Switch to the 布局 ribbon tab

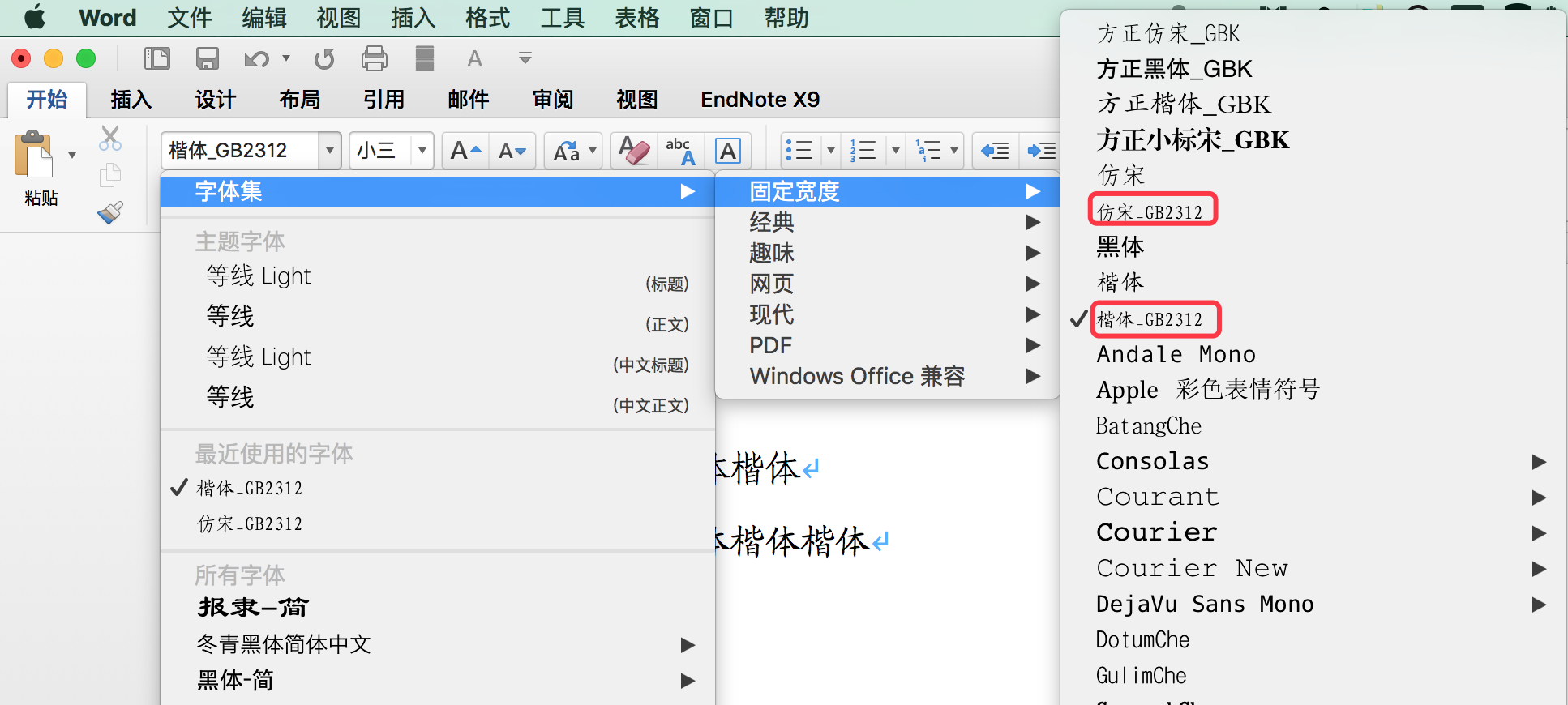[x=300, y=100]
